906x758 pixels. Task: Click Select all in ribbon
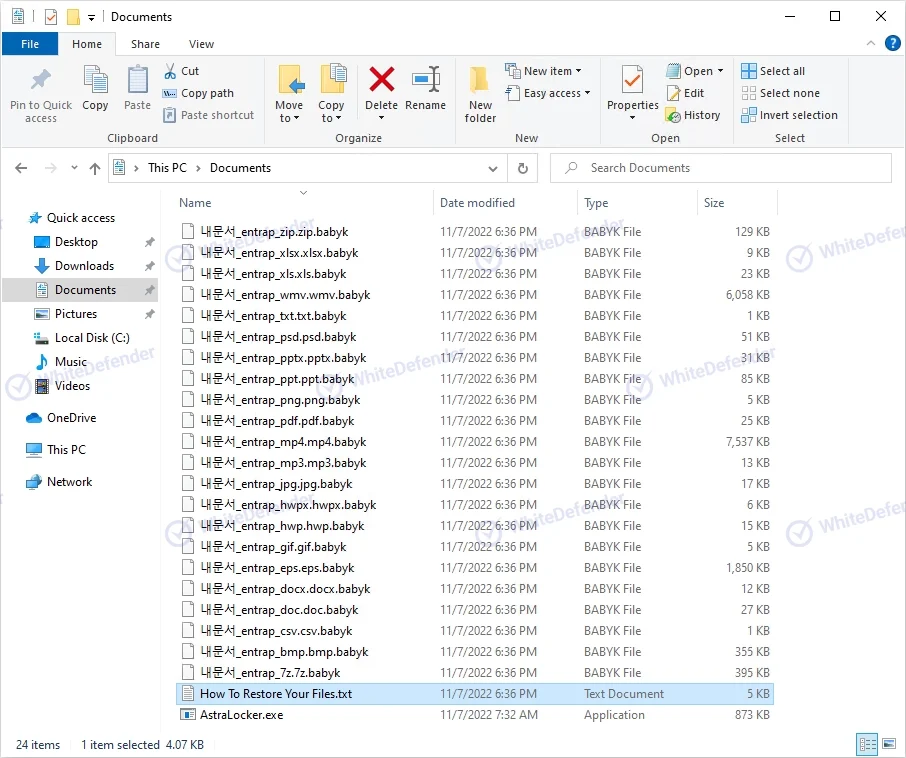(773, 71)
